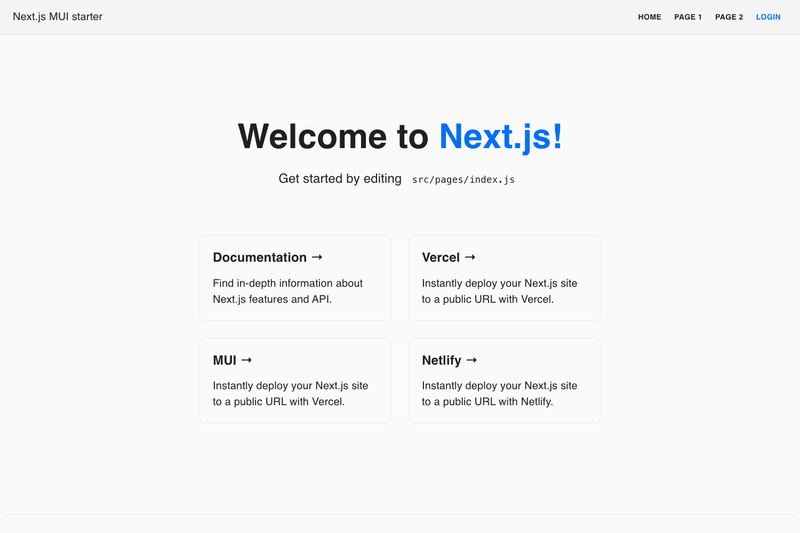Open PAGE 1 in the navbar

tap(688, 17)
